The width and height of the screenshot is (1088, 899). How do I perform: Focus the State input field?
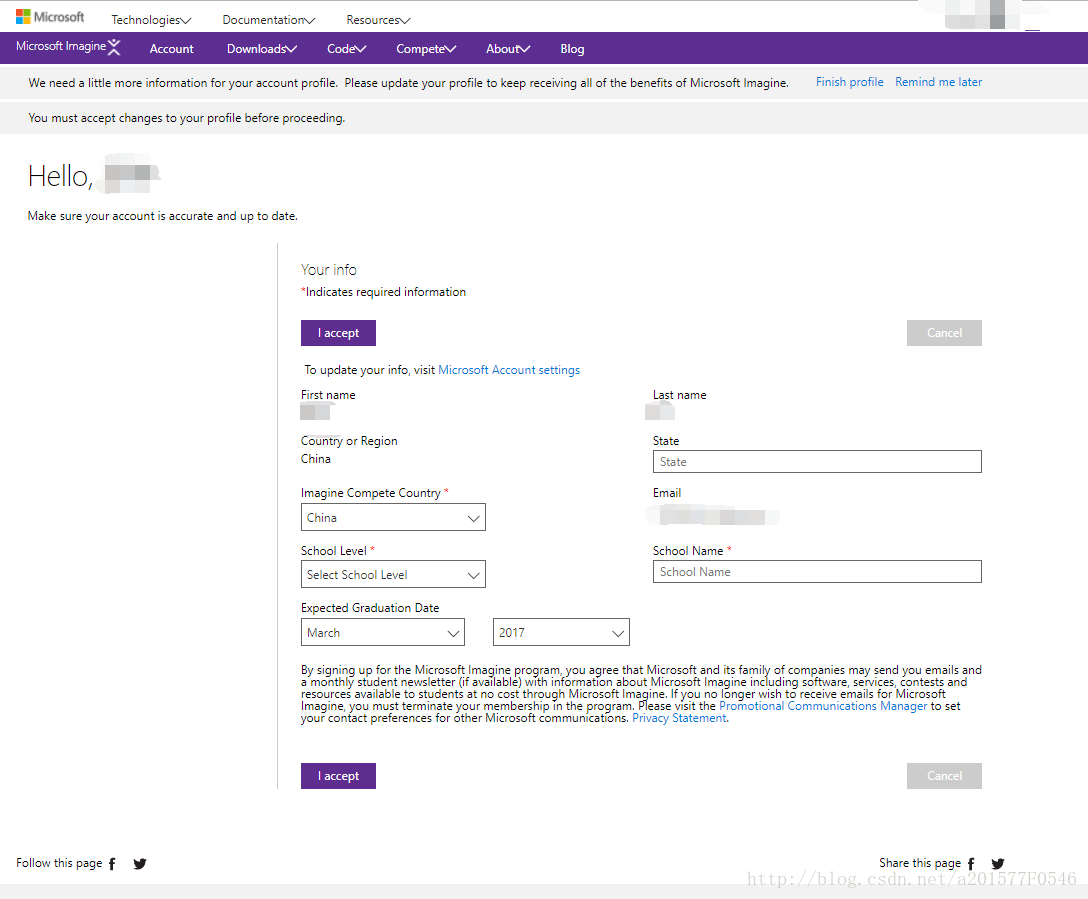(x=817, y=462)
